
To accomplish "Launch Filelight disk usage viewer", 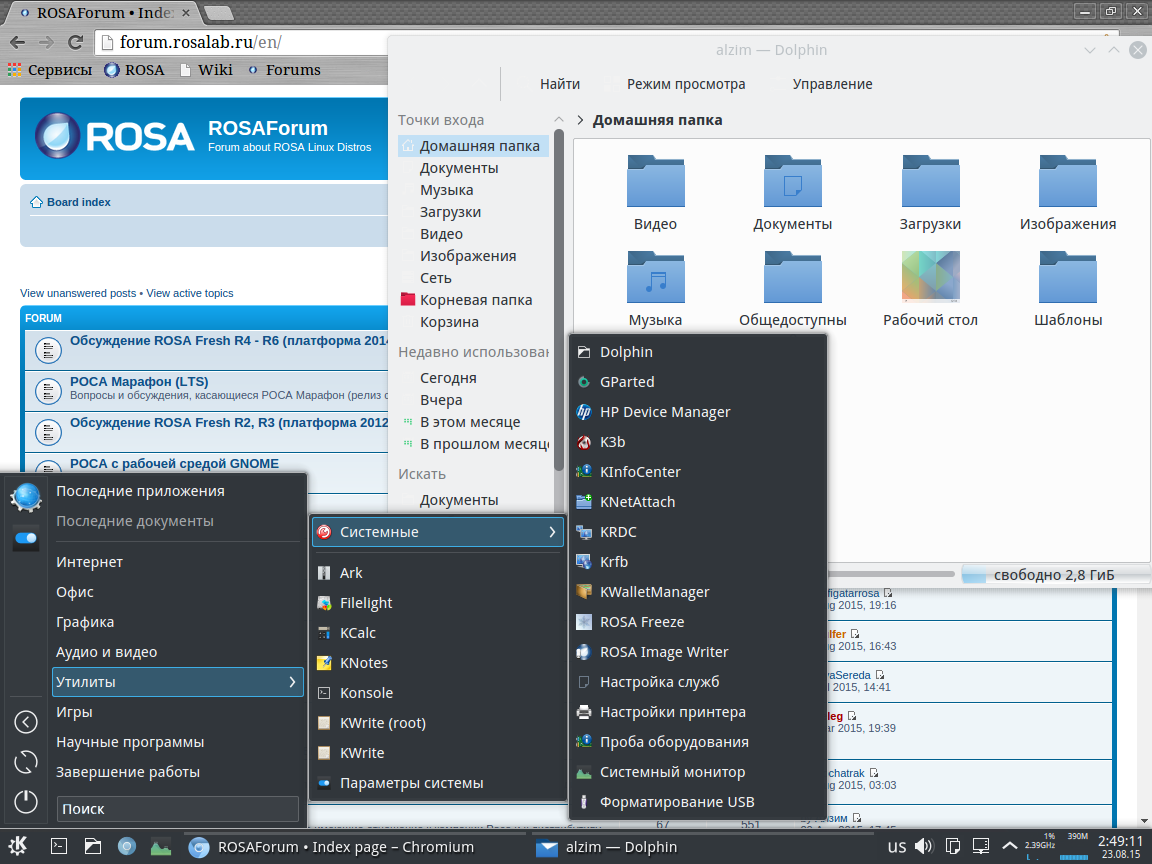I will pyautogui.click(x=365, y=603).
